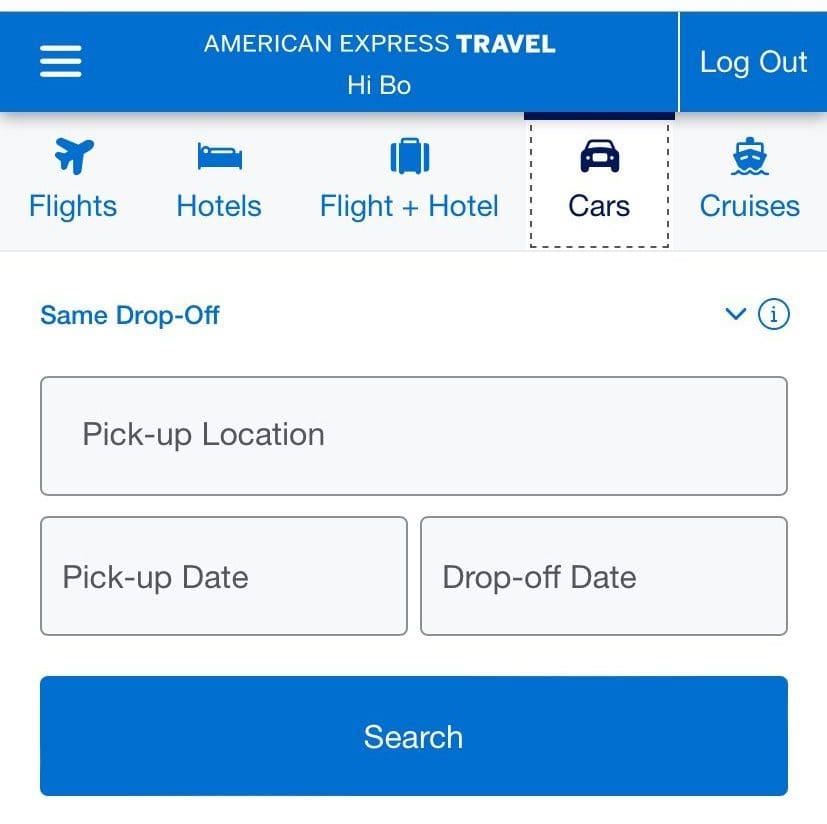Click the Log Out button
This screenshot has width=827, height=824.
pos(753,61)
